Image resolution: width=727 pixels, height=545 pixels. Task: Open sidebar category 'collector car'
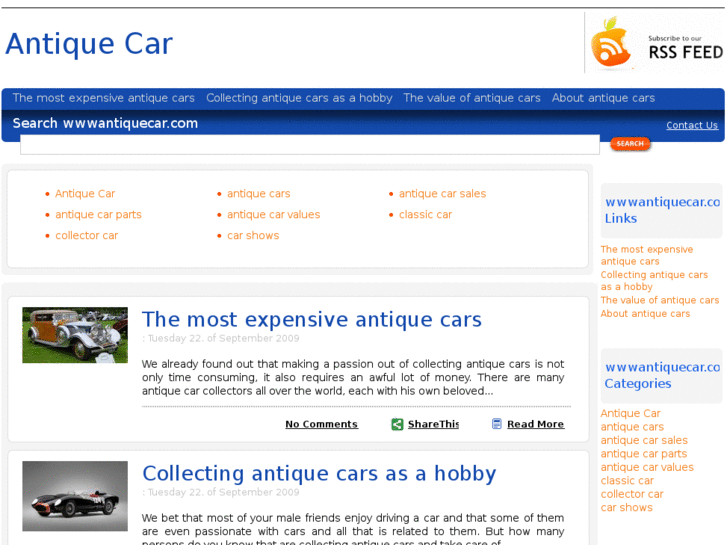632,494
